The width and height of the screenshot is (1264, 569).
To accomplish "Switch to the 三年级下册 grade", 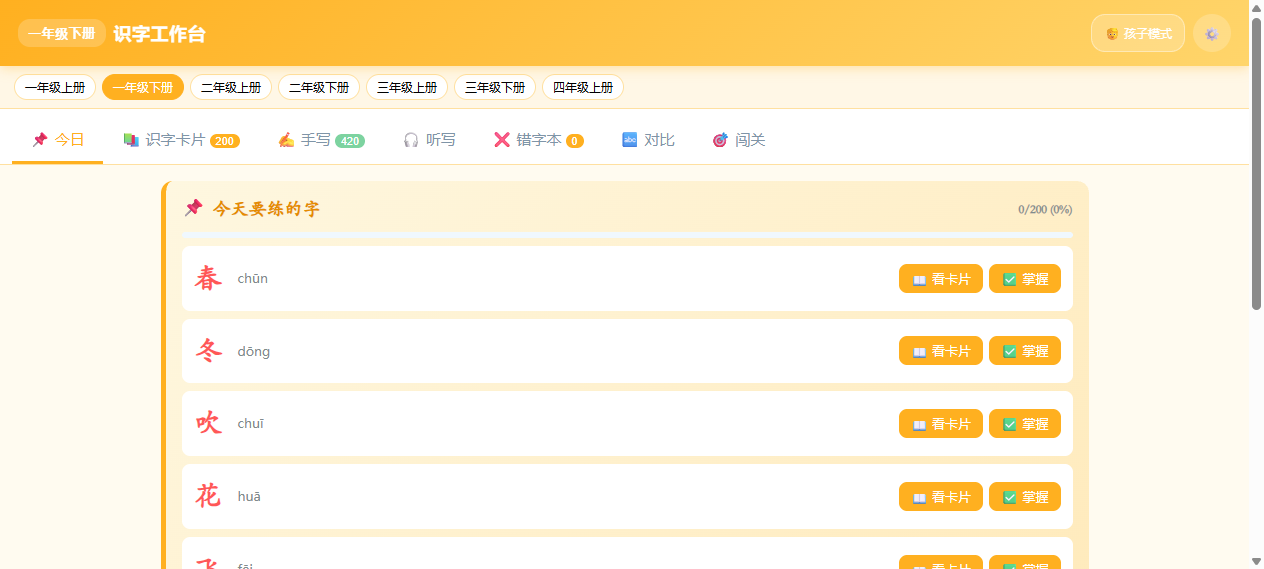I will click(495, 87).
